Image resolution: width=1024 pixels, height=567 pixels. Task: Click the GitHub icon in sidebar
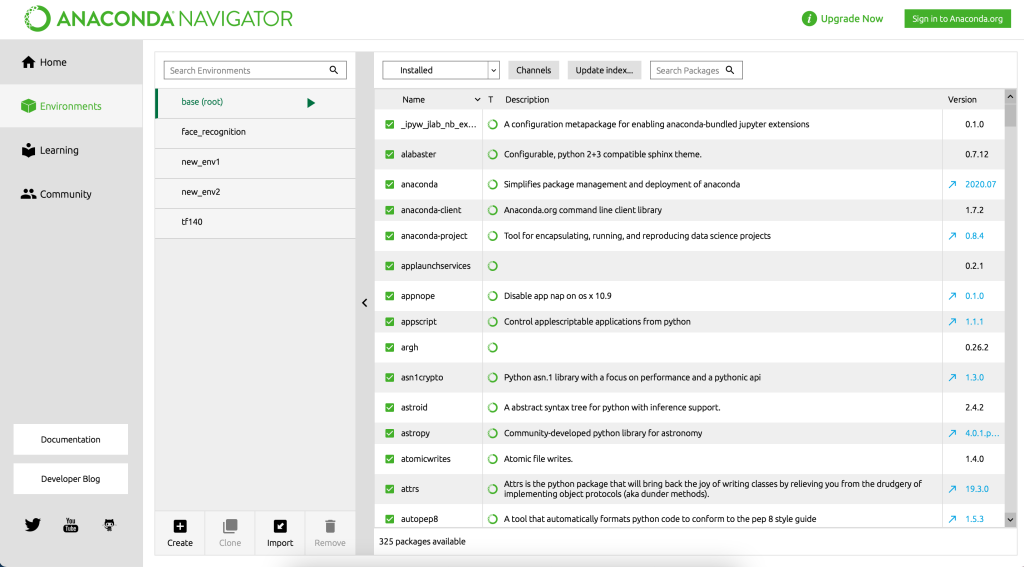pos(109,524)
